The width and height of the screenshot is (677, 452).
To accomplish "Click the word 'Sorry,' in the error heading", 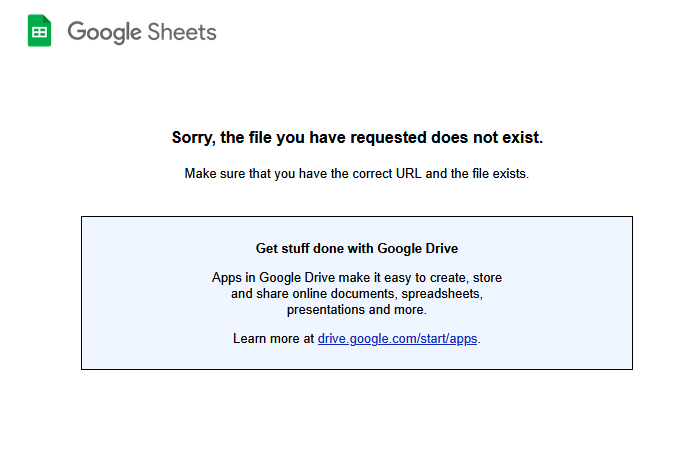I will click(193, 138).
